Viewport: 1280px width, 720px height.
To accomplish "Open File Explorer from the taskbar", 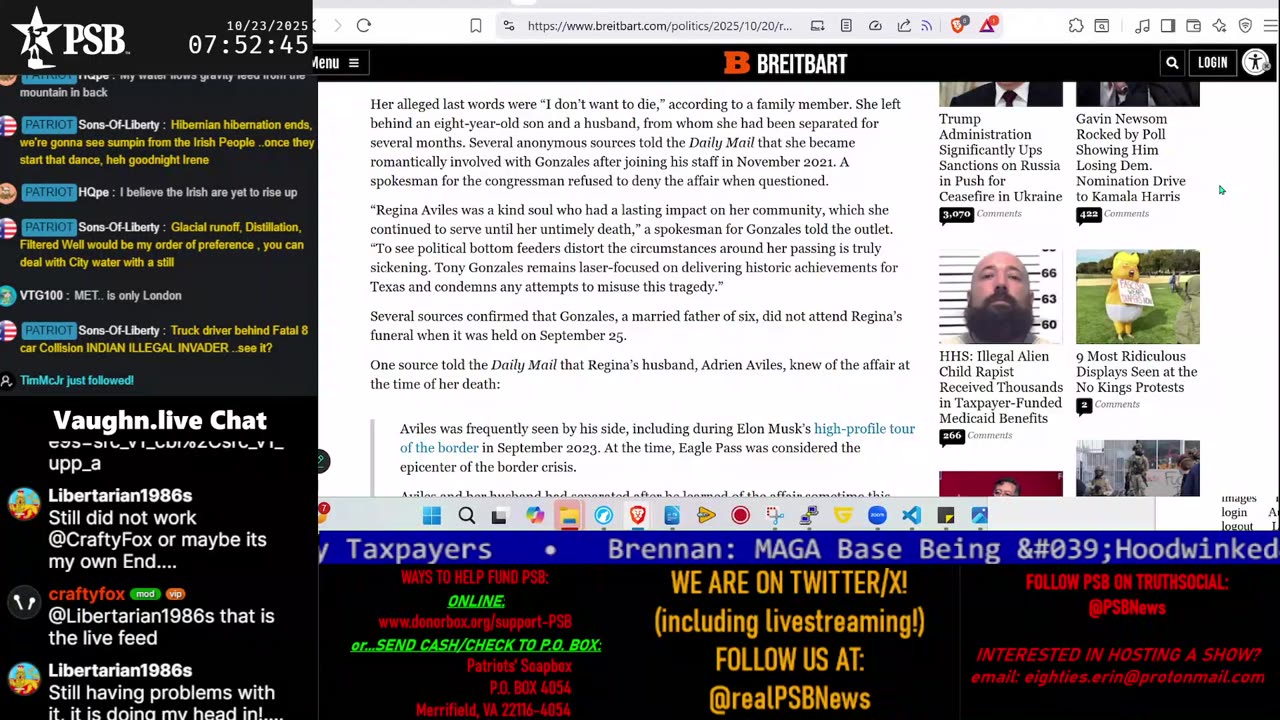I will (569, 516).
